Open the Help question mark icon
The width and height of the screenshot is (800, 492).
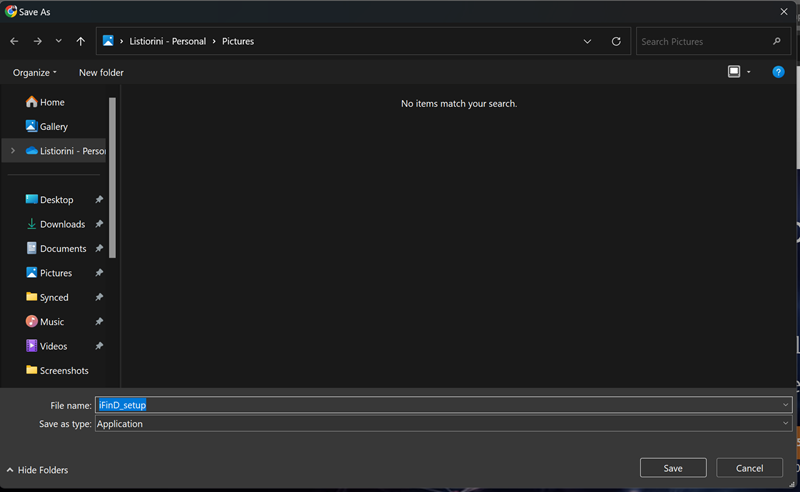[778, 72]
